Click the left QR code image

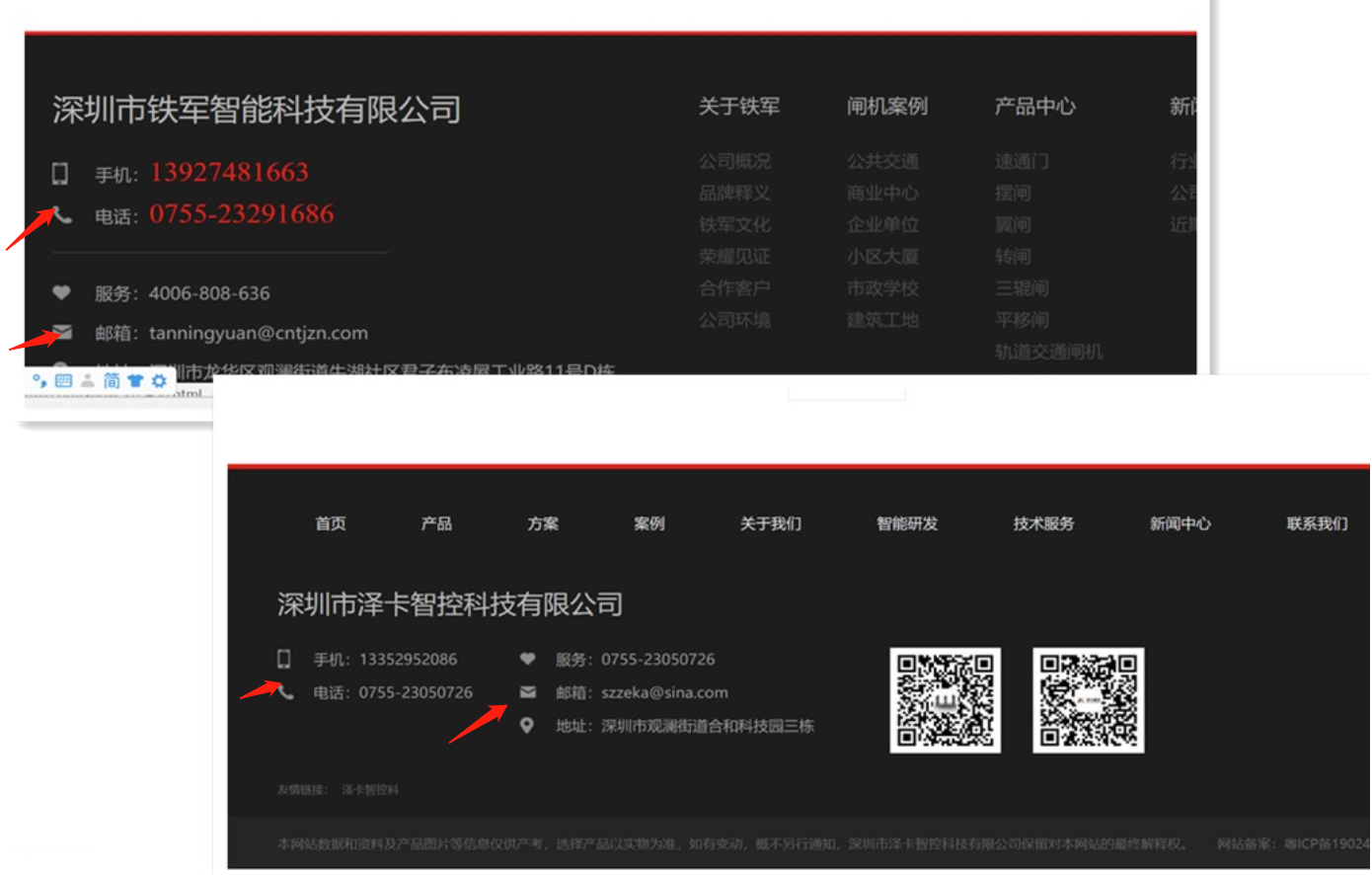point(945,700)
